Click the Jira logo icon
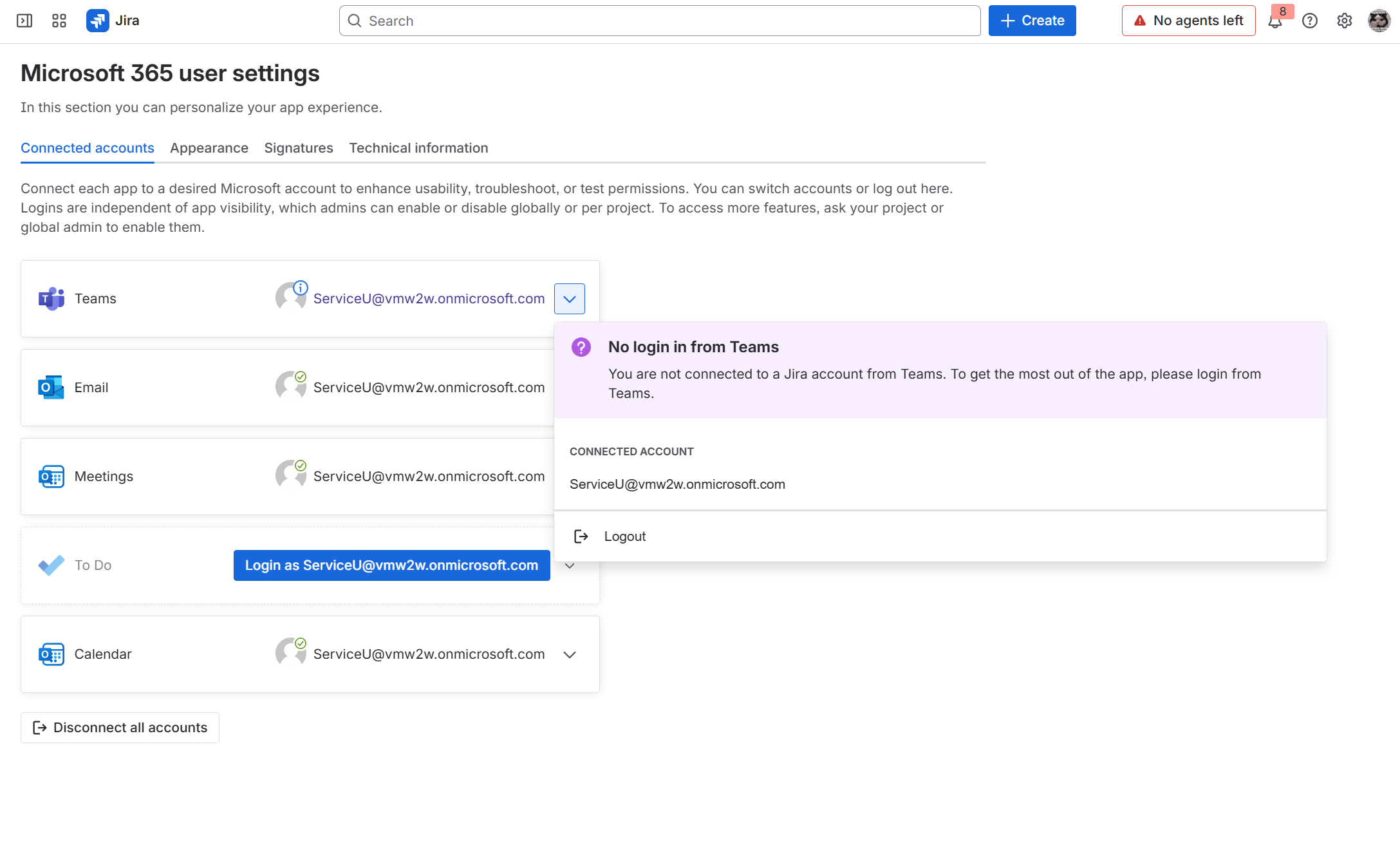The width and height of the screenshot is (1400, 852). pos(98,21)
